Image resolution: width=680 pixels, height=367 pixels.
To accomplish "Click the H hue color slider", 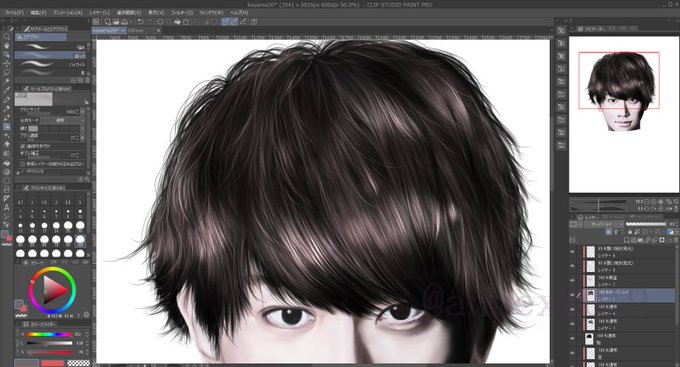I will coord(49,335).
